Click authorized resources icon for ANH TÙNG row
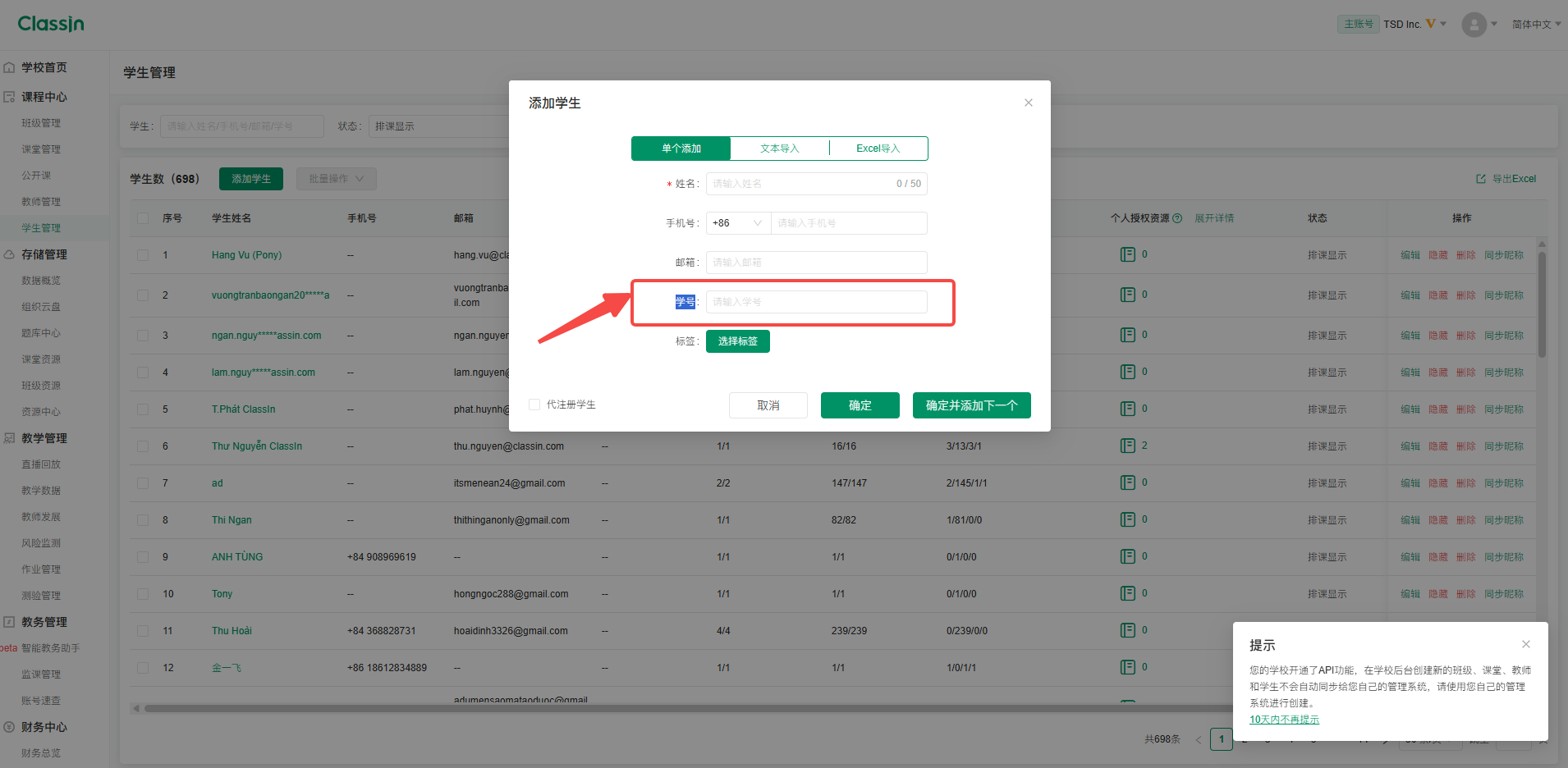This screenshot has width=1568, height=768. (x=1128, y=556)
